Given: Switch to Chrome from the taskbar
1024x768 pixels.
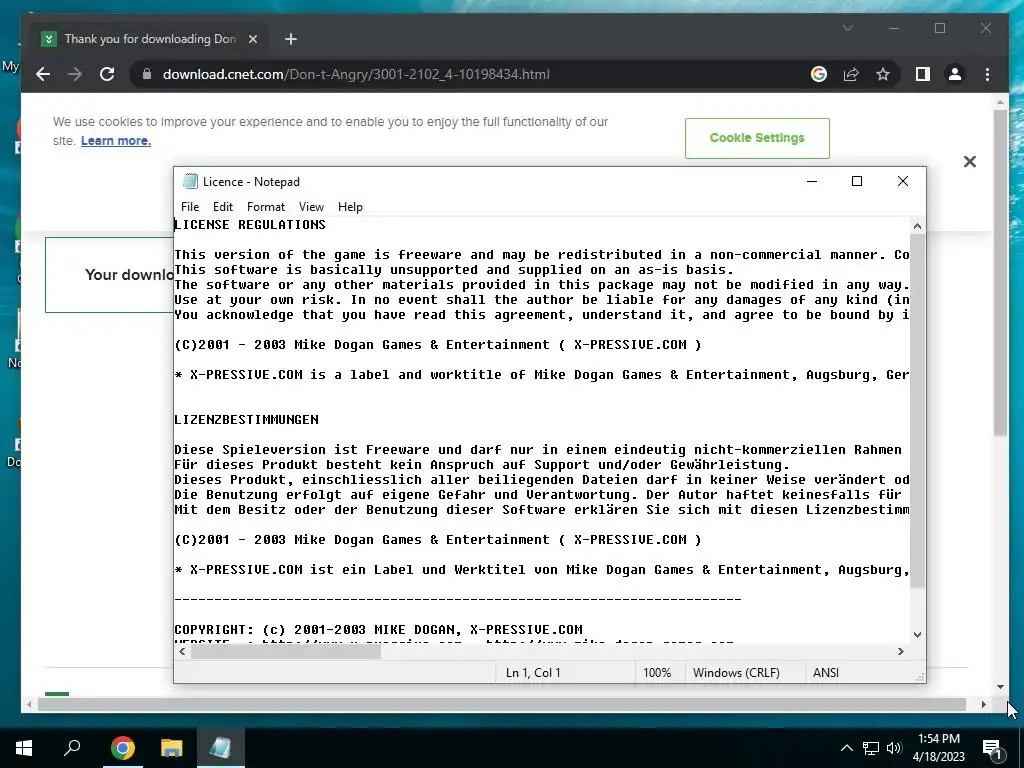Looking at the screenshot, I should (x=122, y=748).
